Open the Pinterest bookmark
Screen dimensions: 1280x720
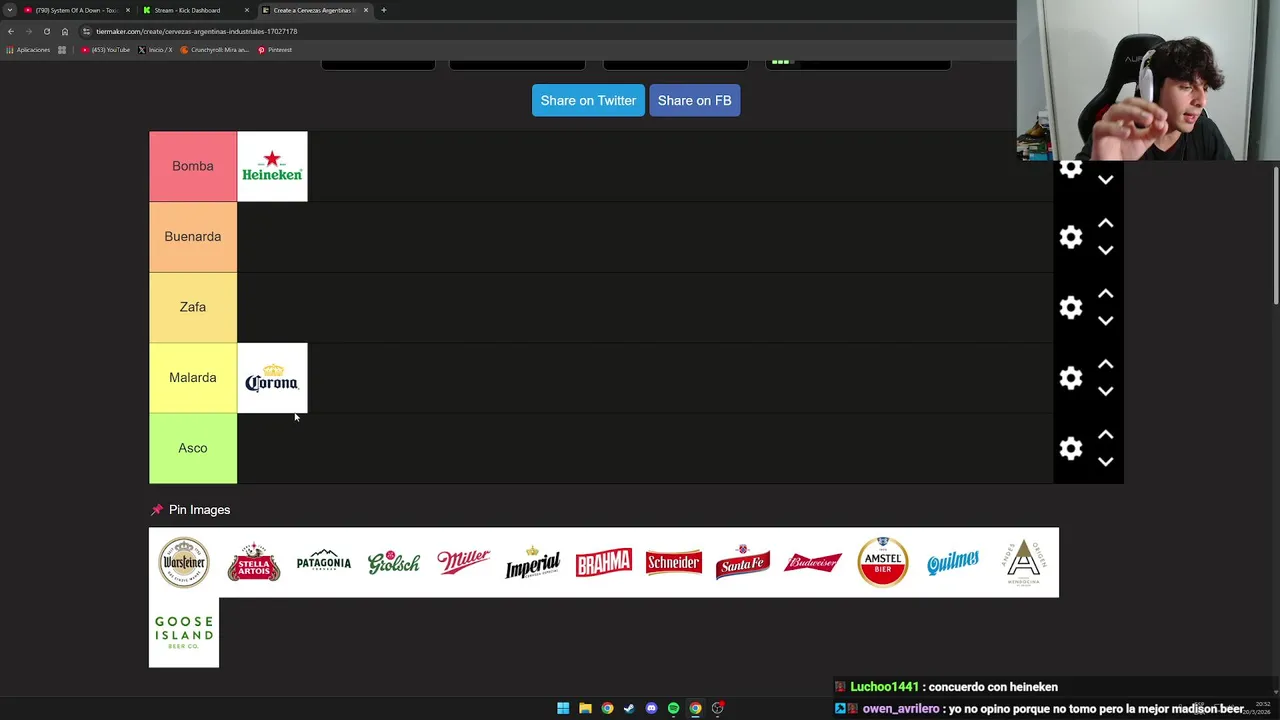coord(275,50)
